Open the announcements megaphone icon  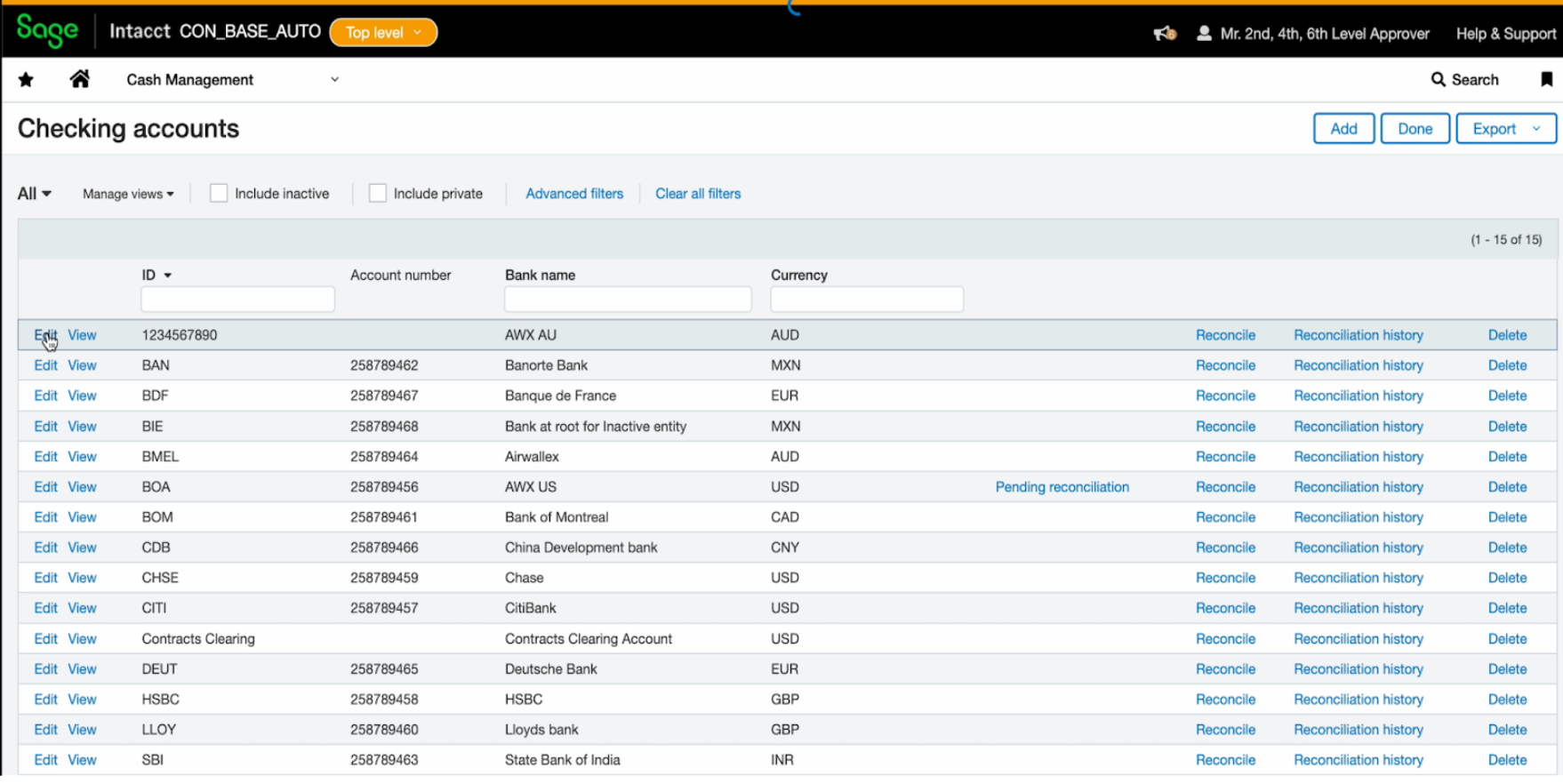coord(1164,34)
